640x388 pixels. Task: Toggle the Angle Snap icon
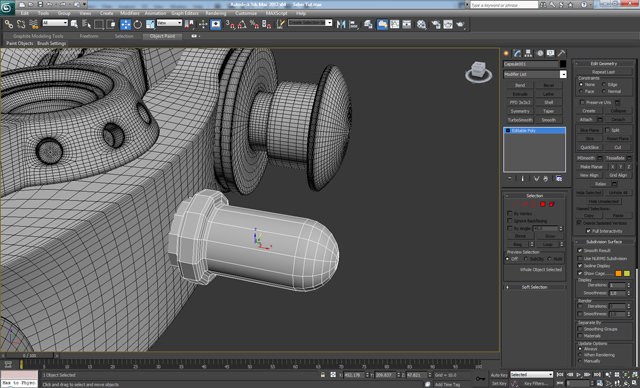tap(242, 24)
